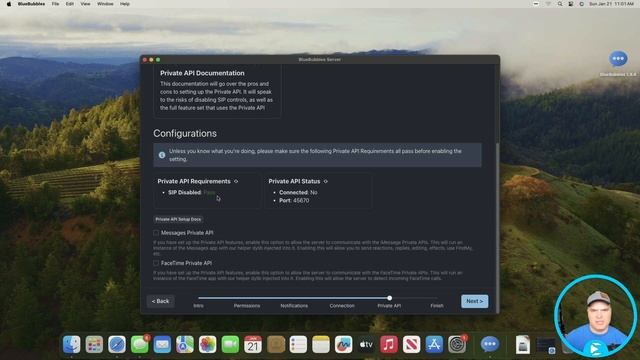Launch Safari from the dock
This screenshot has height=360, width=640.
117,344
